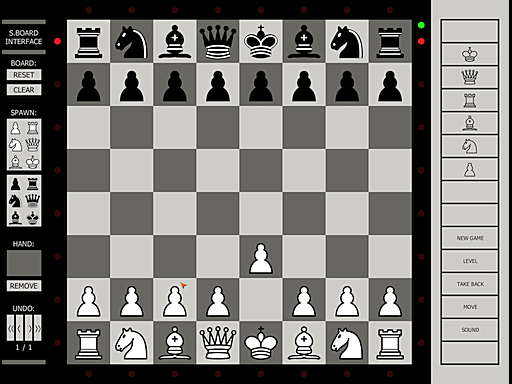This screenshot has width=512, height=384.
Task: Select pawn button in right panel
Action: click(x=470, y=169)
